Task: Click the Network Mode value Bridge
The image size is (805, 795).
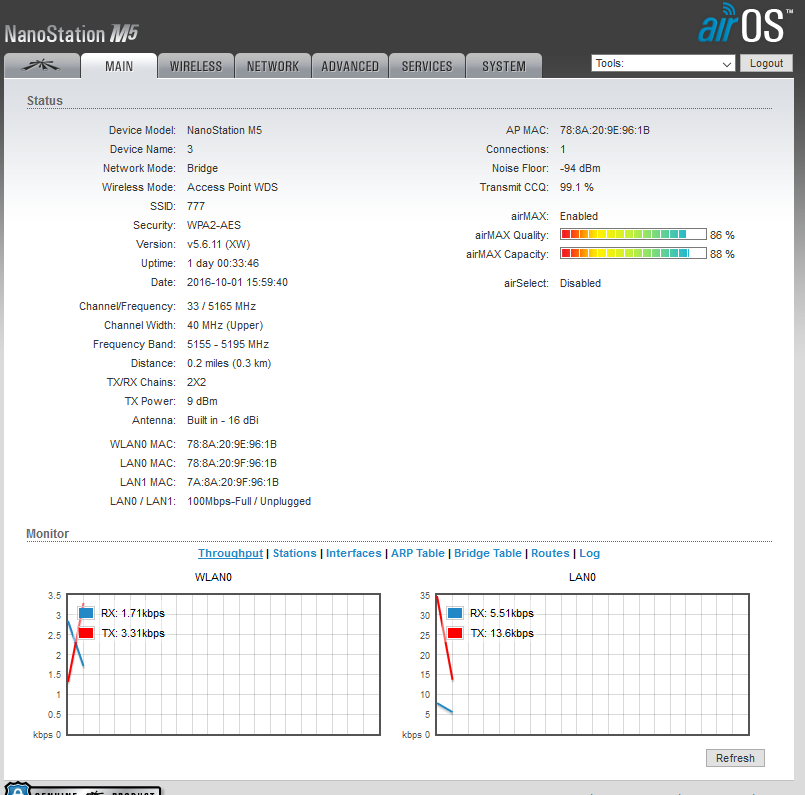Action: click(202, 168)
